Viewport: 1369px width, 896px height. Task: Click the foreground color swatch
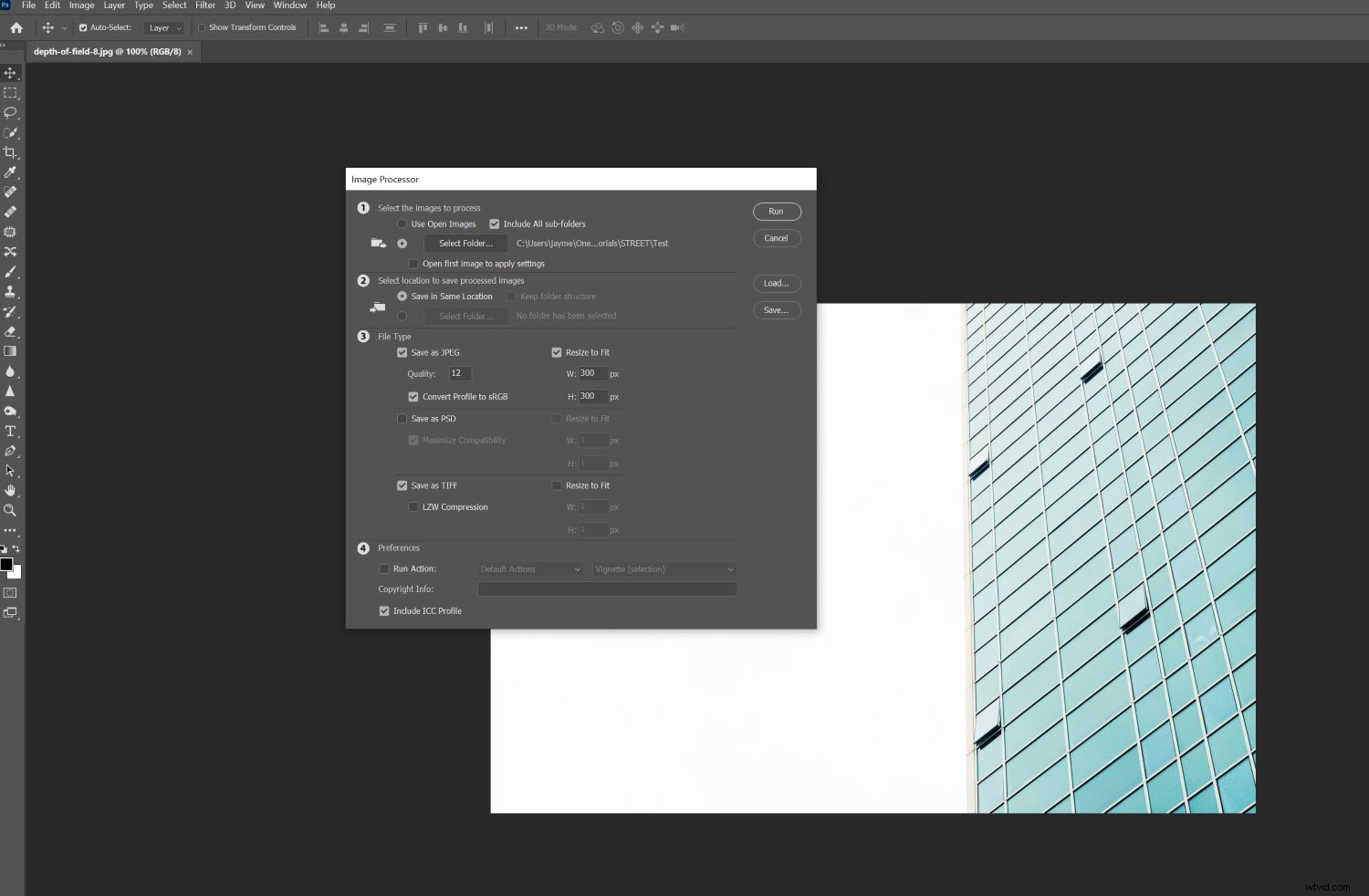(6, 563)
